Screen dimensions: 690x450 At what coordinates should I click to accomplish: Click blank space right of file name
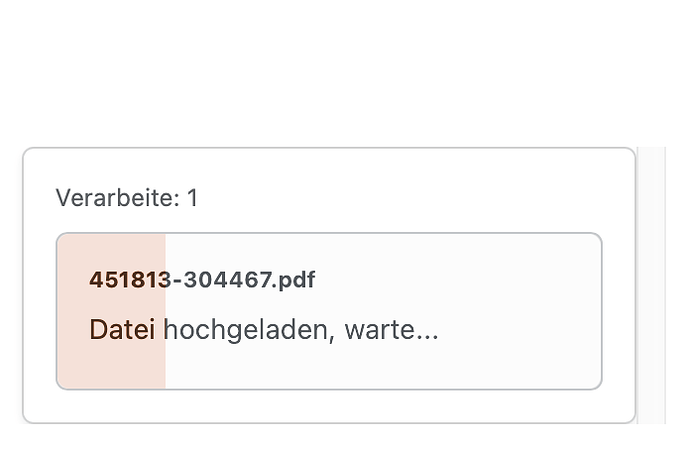pyautogui.click(x=453, y=280)
